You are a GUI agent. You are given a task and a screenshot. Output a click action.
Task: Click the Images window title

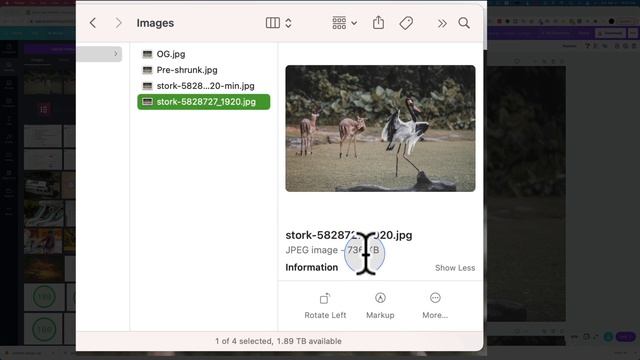(x=155, y=23)
